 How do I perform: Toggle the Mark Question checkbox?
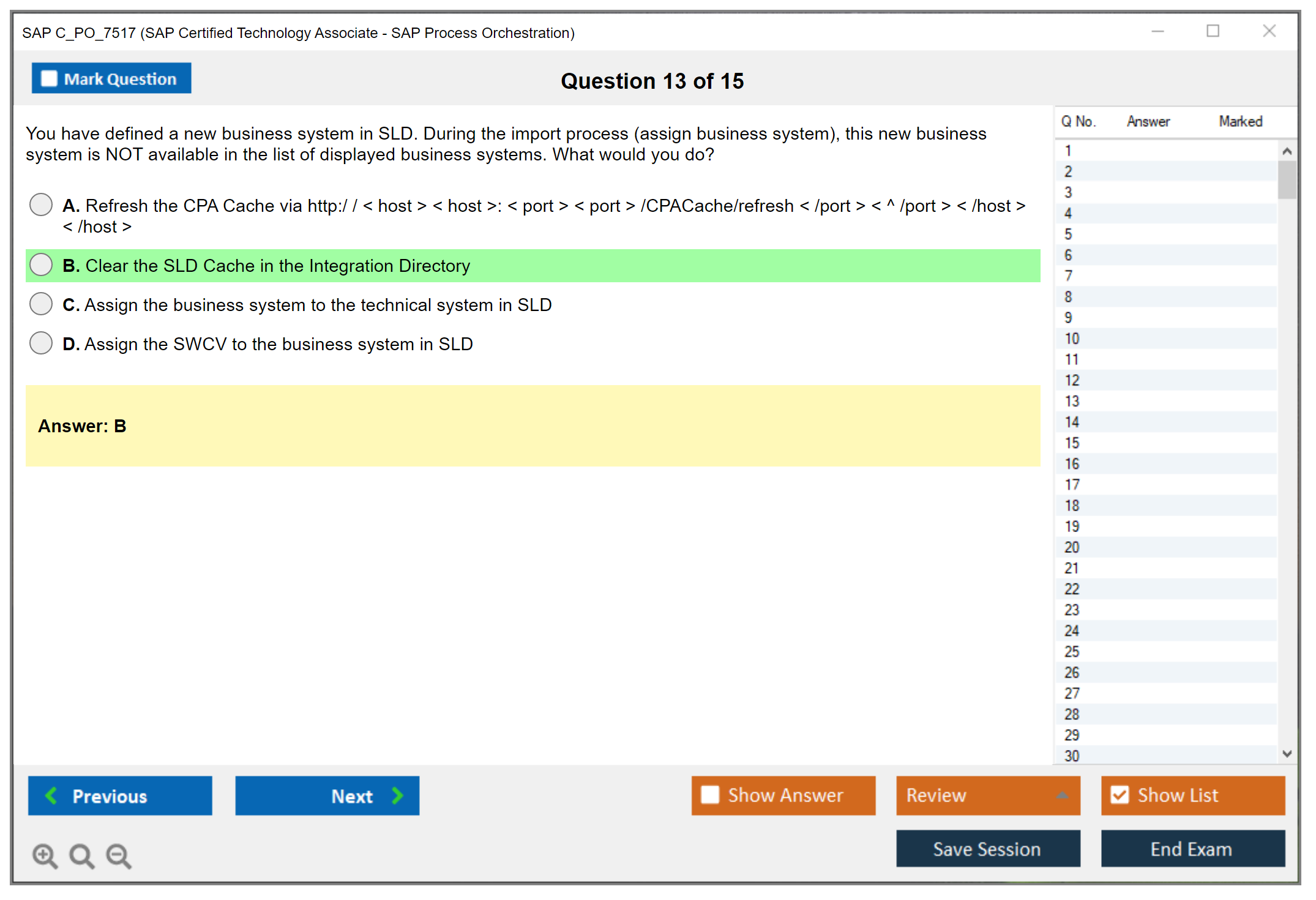49,78
